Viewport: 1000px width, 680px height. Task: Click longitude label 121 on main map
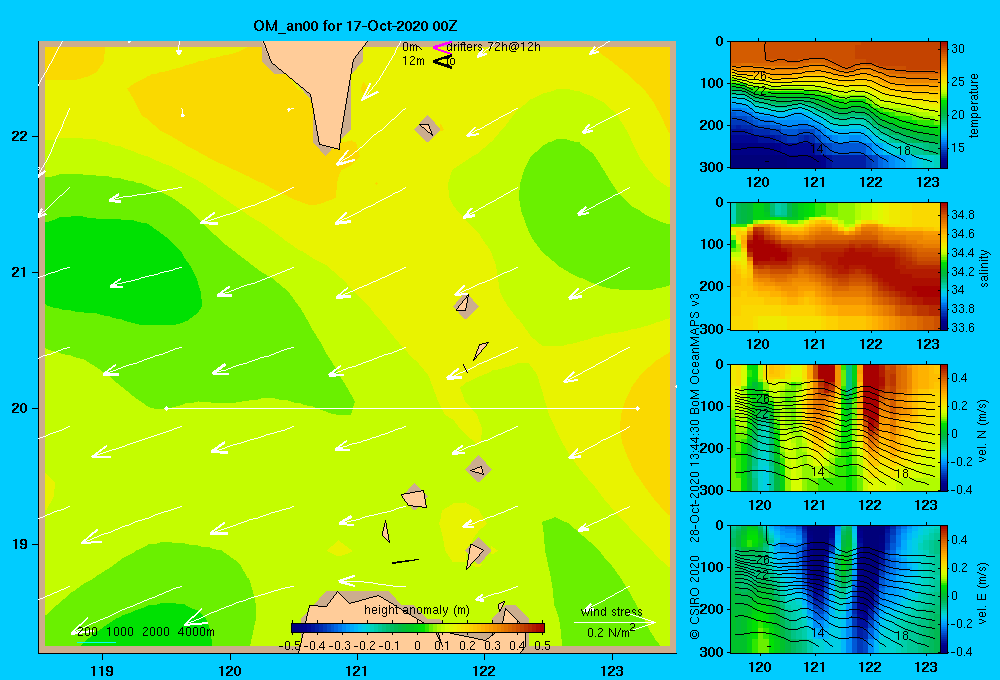[x=357, y=670]
